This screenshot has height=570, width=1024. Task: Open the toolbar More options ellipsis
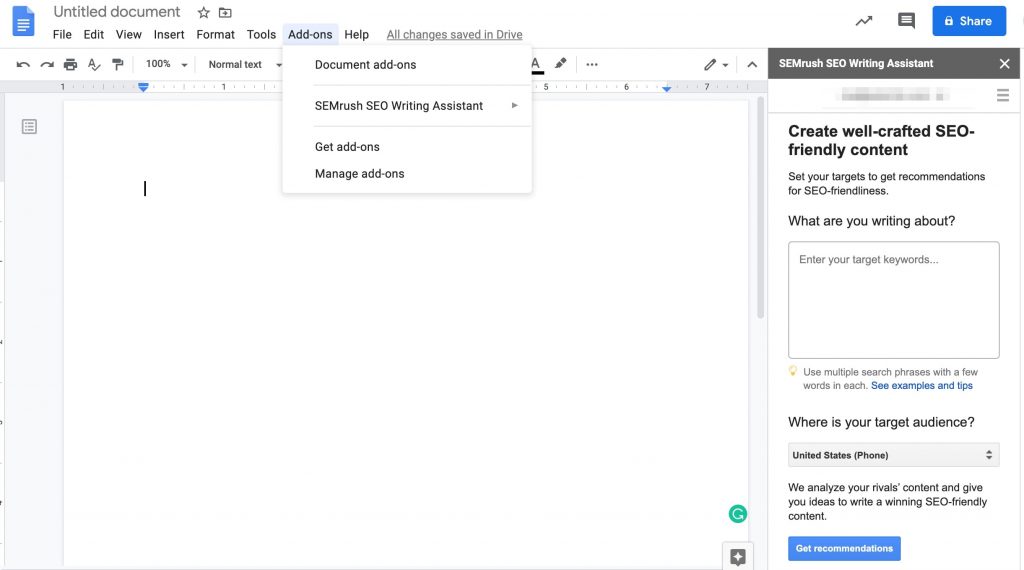coord(592,64)
